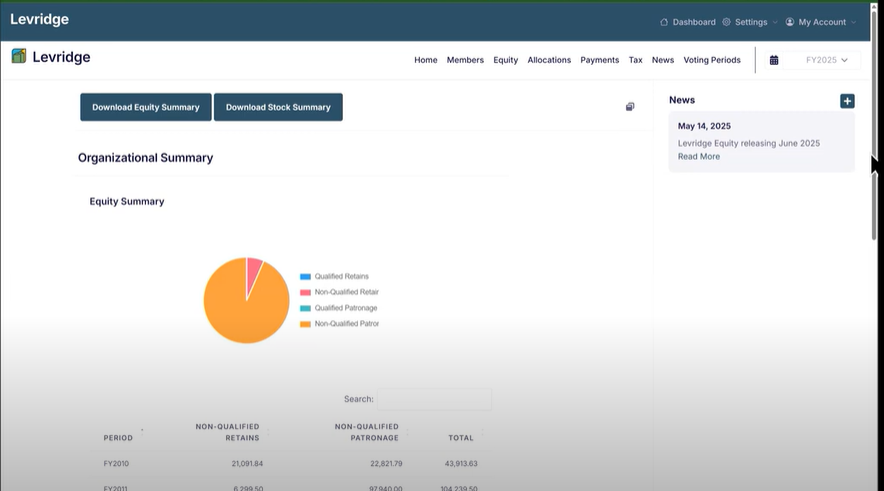
Task: Click the Levridge logo icon
Action: point(19,56)
